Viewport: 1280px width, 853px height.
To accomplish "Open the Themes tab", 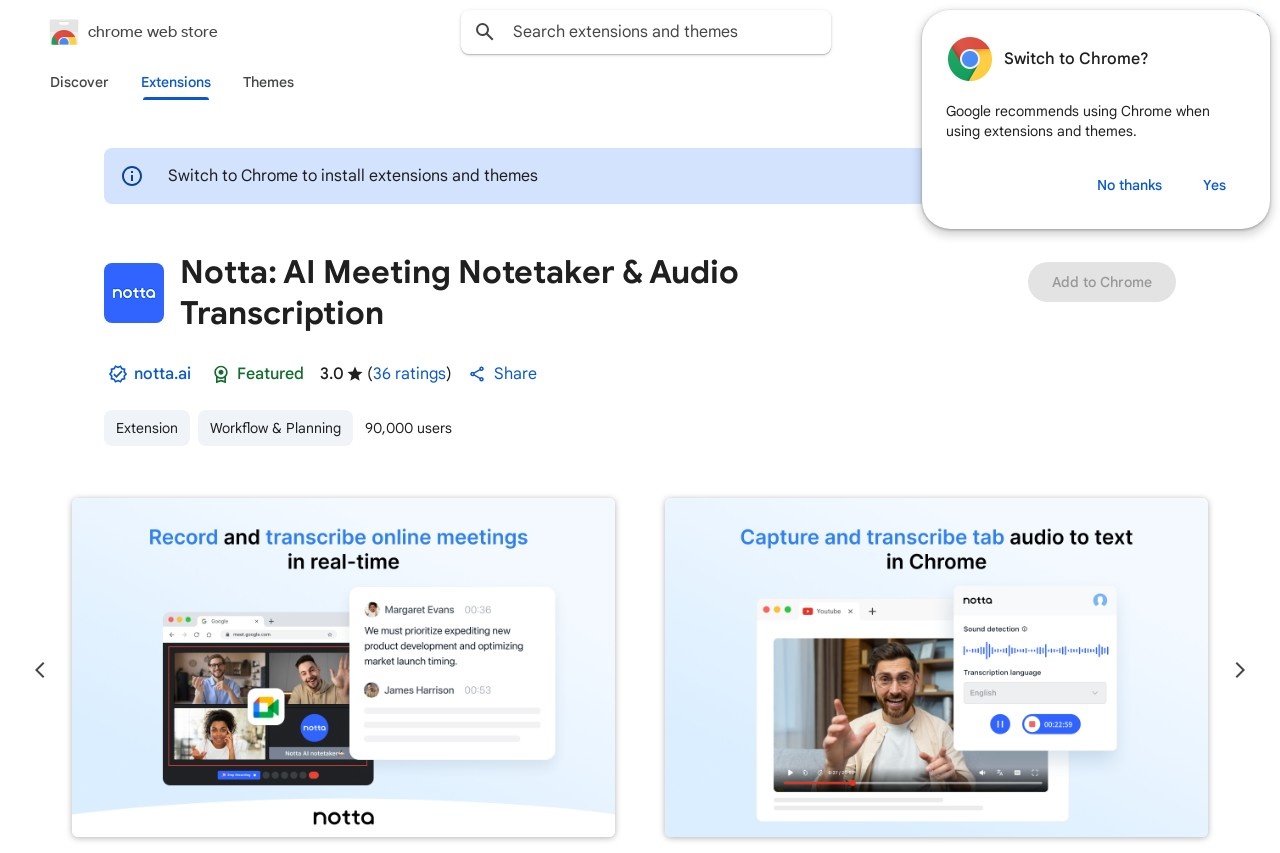I will tap(268, 82).
